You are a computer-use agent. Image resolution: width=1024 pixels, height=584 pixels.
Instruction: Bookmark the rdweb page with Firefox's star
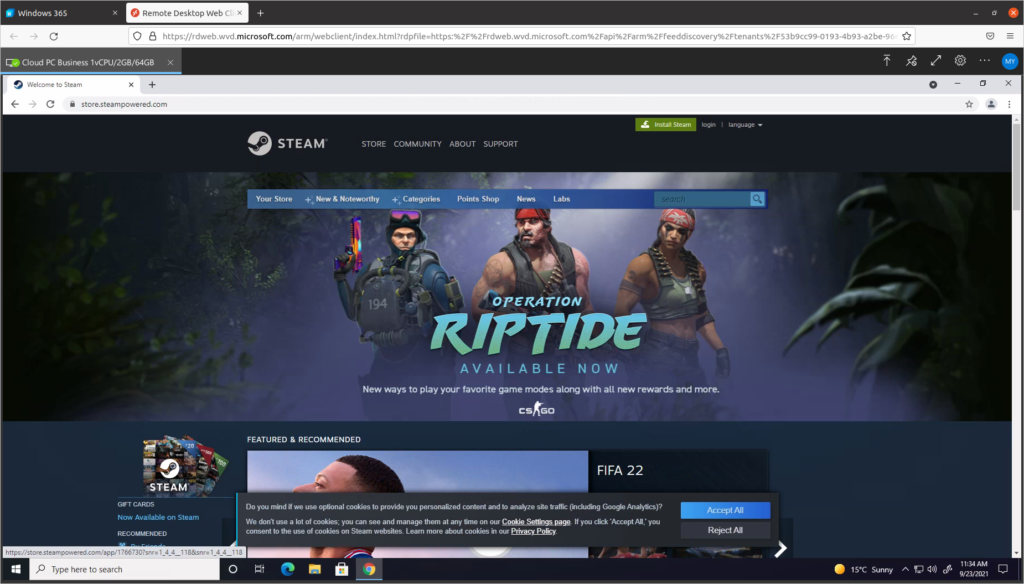coord(906,37)
